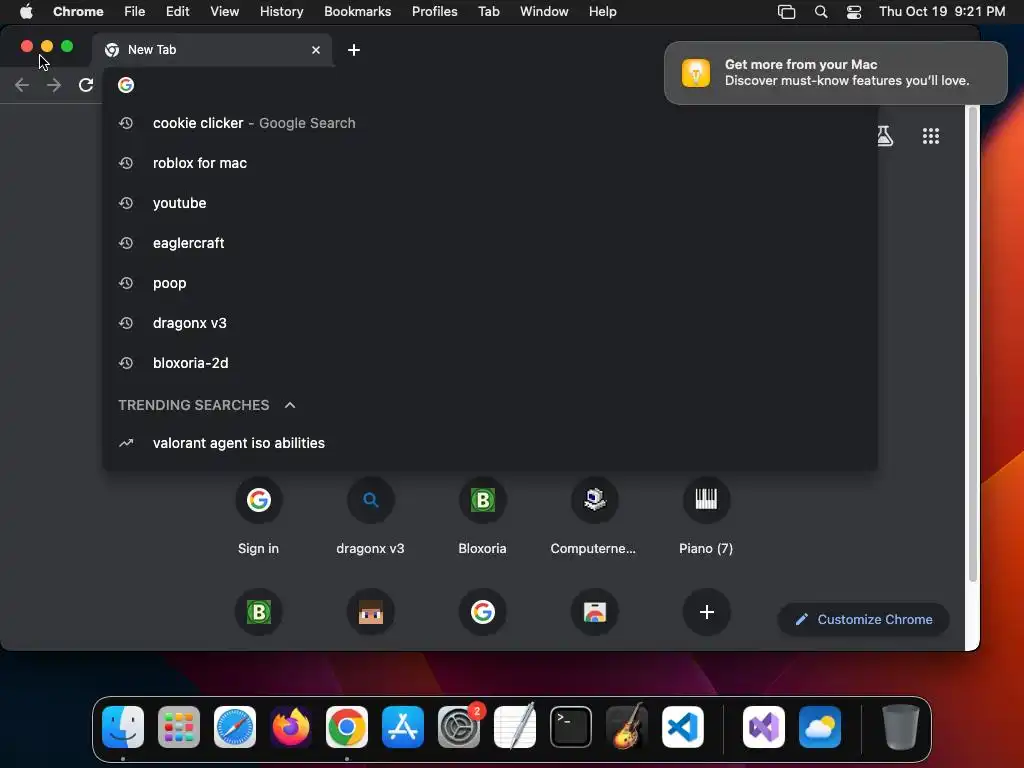Screen dimensions: 1024x768
Task: Pick the bloxoria-2d suggestion
Action: [x=490, y=363]
